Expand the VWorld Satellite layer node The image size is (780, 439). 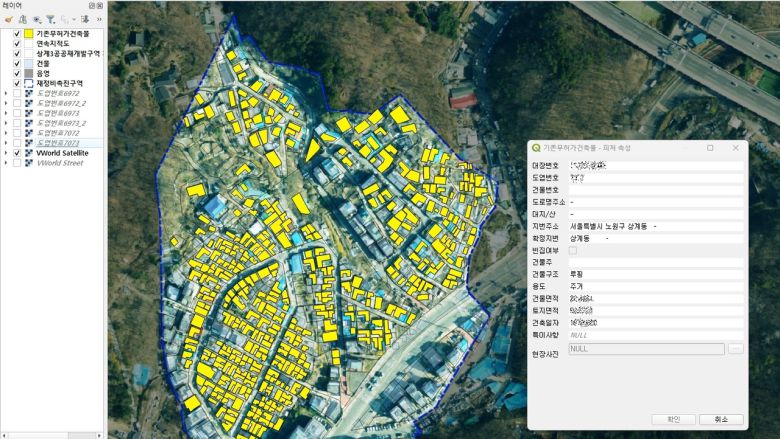coord(6,153)
